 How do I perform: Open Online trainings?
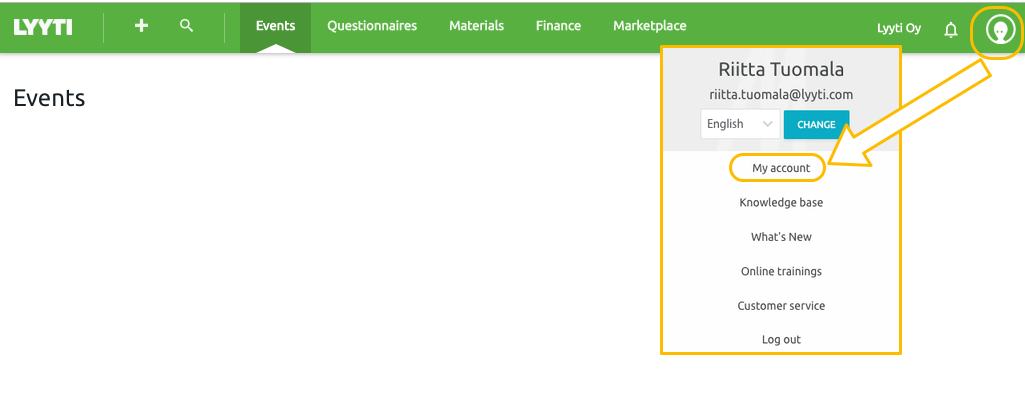pos(781,271)
